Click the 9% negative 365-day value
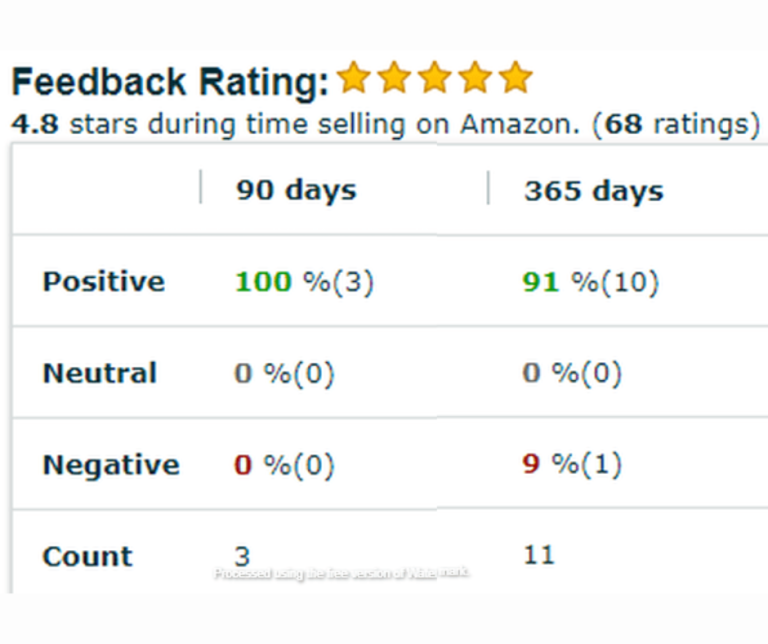Screen dimensions: 768x644 coord(571,465)
